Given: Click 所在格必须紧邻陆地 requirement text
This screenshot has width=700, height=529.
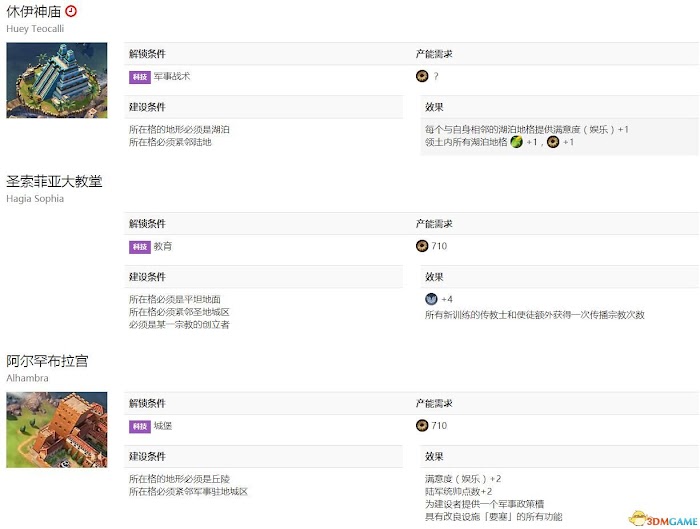Looking at the screenshot, I should coord(170,142).
